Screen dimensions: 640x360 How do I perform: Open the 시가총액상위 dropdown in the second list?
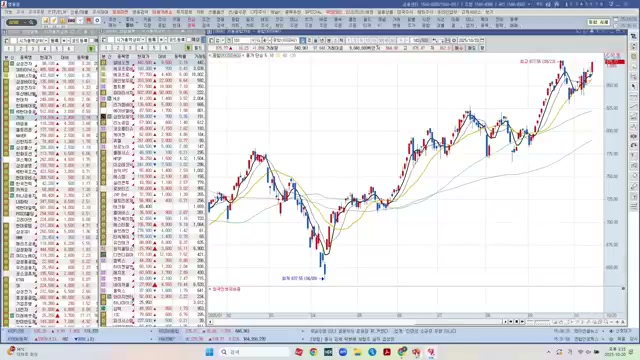coord(143,40)
